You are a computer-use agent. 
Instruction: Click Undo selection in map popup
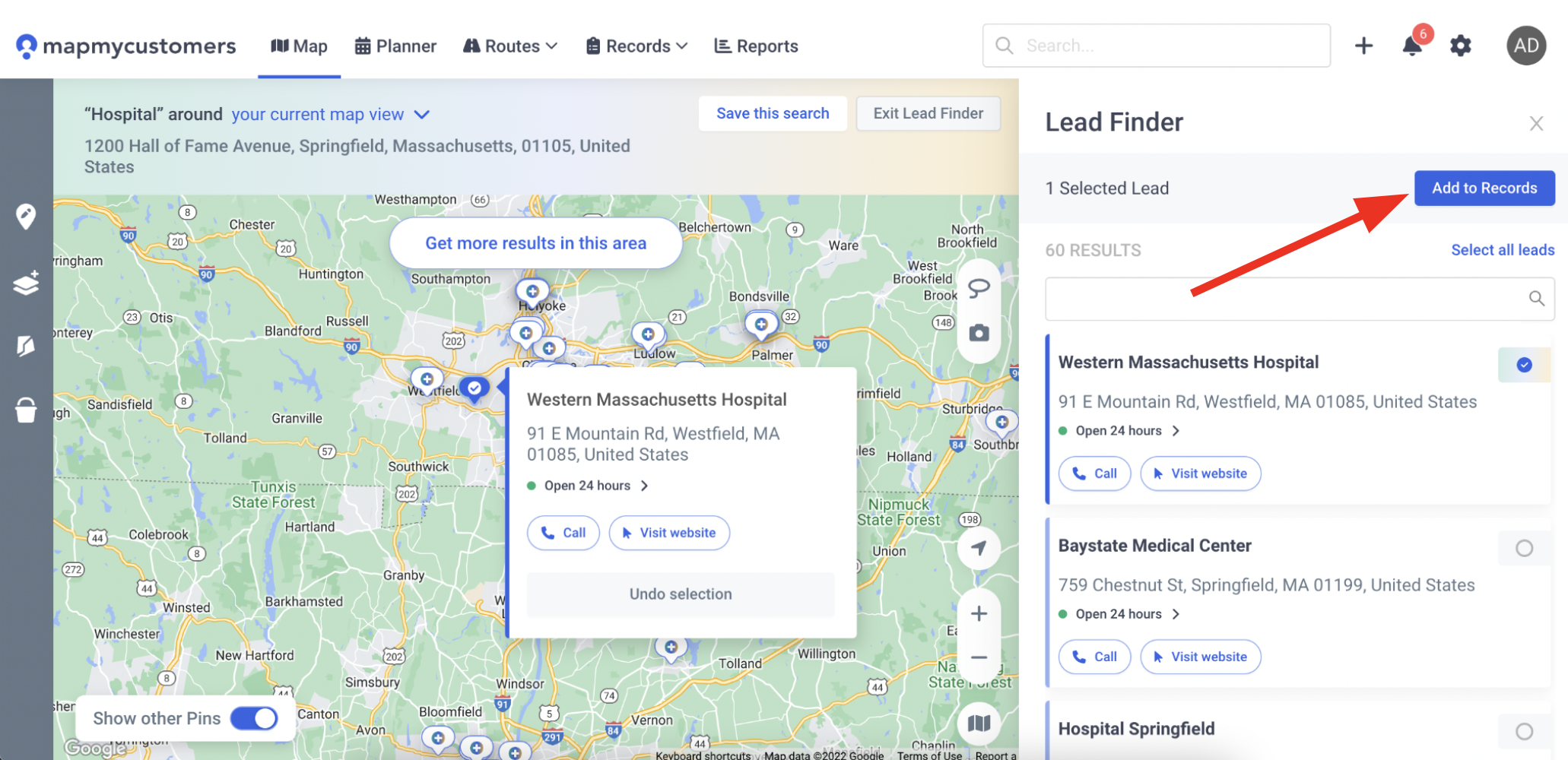pyautogui.click(x=681, y=594)
